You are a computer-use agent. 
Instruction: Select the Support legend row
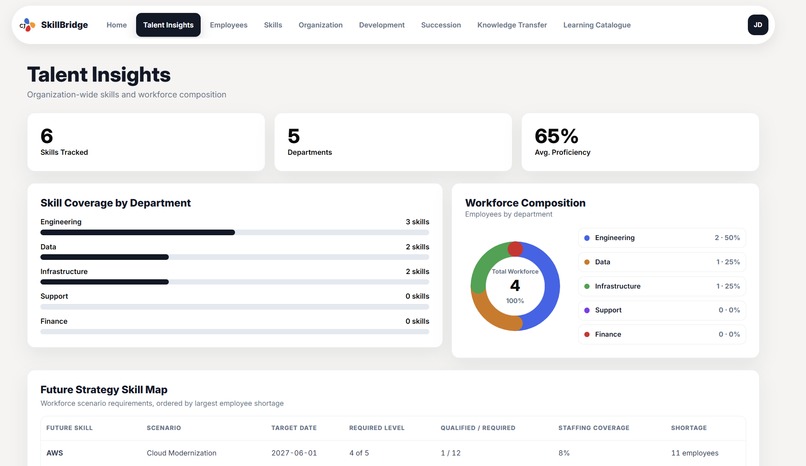pos(662,310)
